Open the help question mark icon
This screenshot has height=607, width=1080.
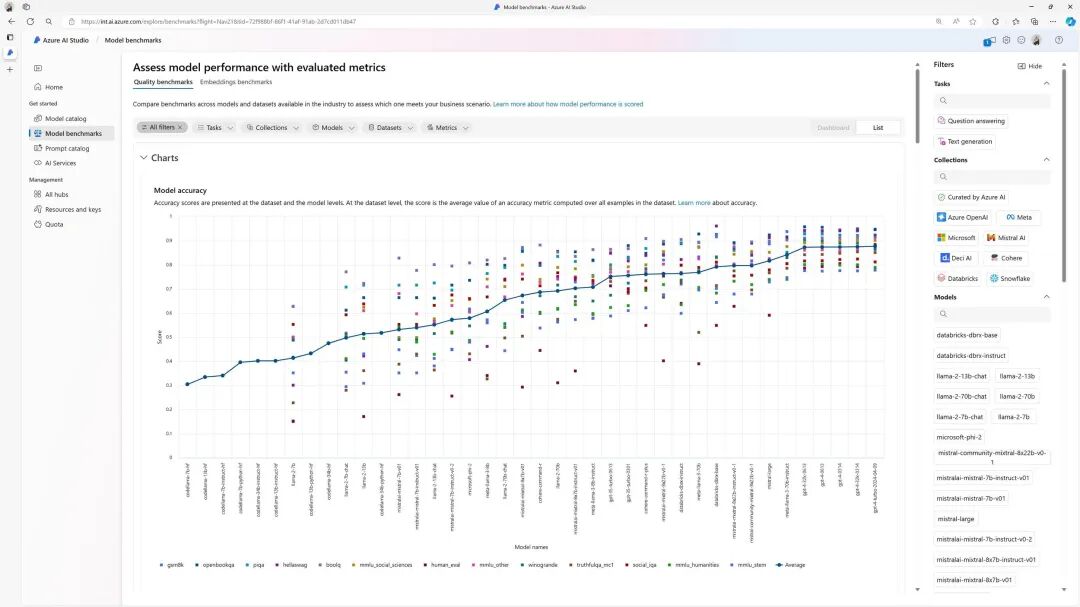[x=1059, y=40]
